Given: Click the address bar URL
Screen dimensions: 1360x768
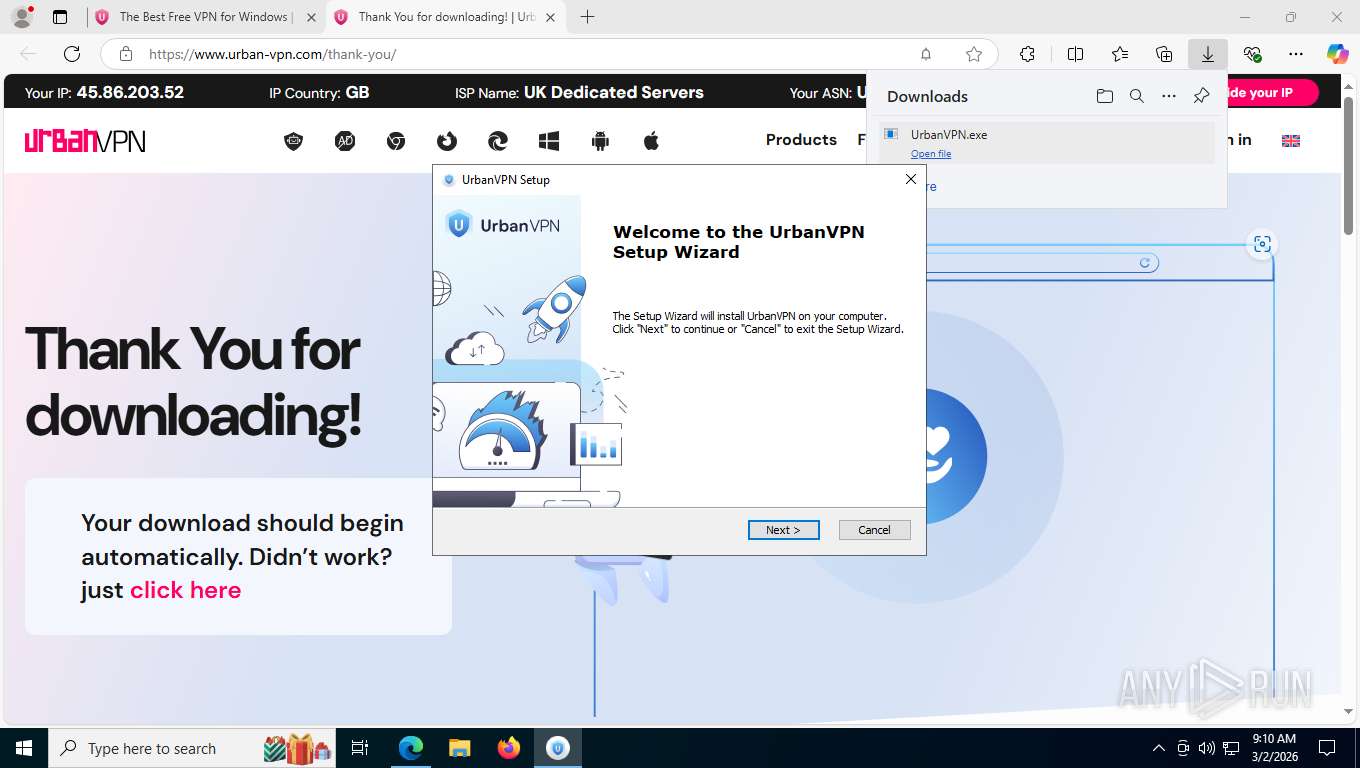Looking at the screenshot, I should [x=273, y=54].
